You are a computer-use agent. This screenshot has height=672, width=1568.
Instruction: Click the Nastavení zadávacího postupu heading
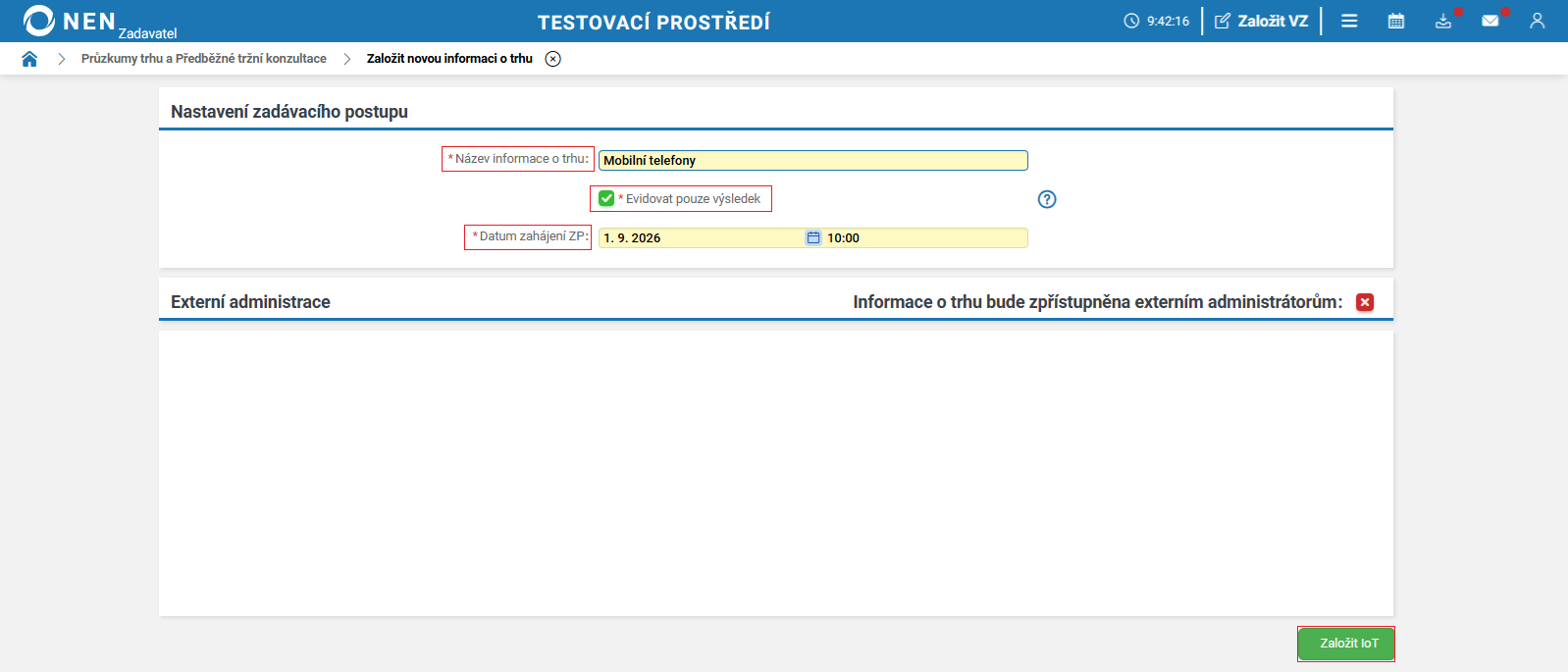coord(289,112)
